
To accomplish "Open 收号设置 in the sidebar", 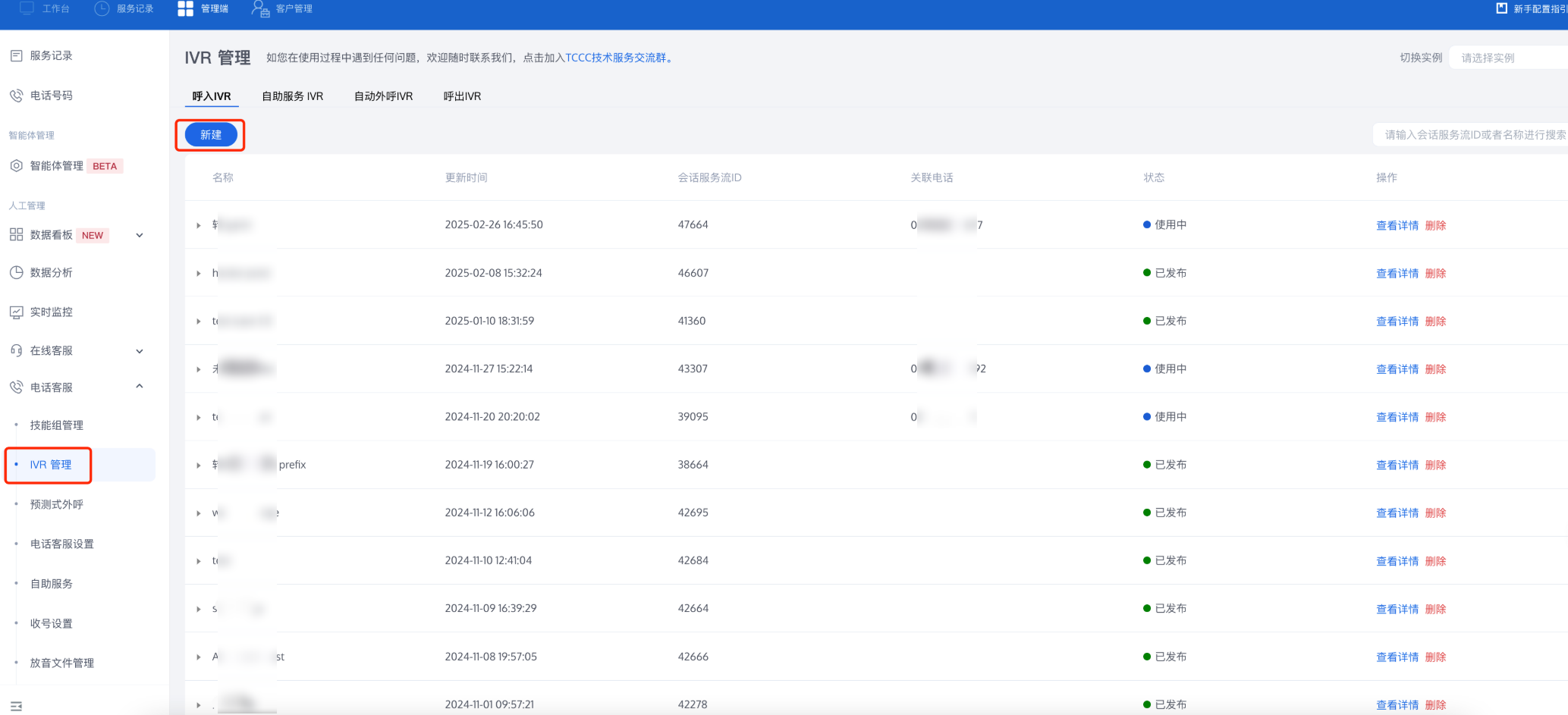I will pos(52,623).
